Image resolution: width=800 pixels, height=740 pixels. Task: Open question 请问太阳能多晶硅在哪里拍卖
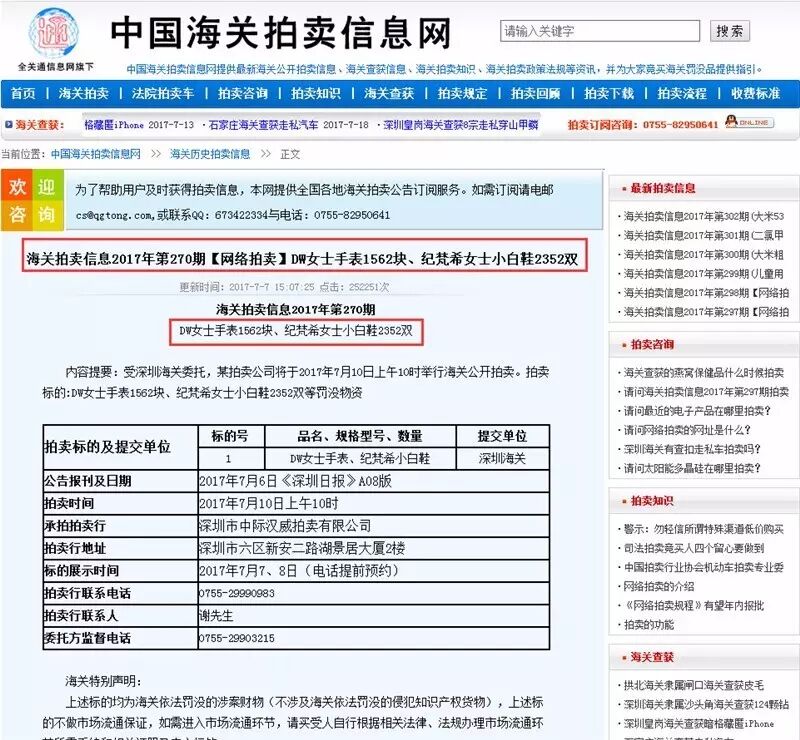pyautogui.click(x=692, y=468)
